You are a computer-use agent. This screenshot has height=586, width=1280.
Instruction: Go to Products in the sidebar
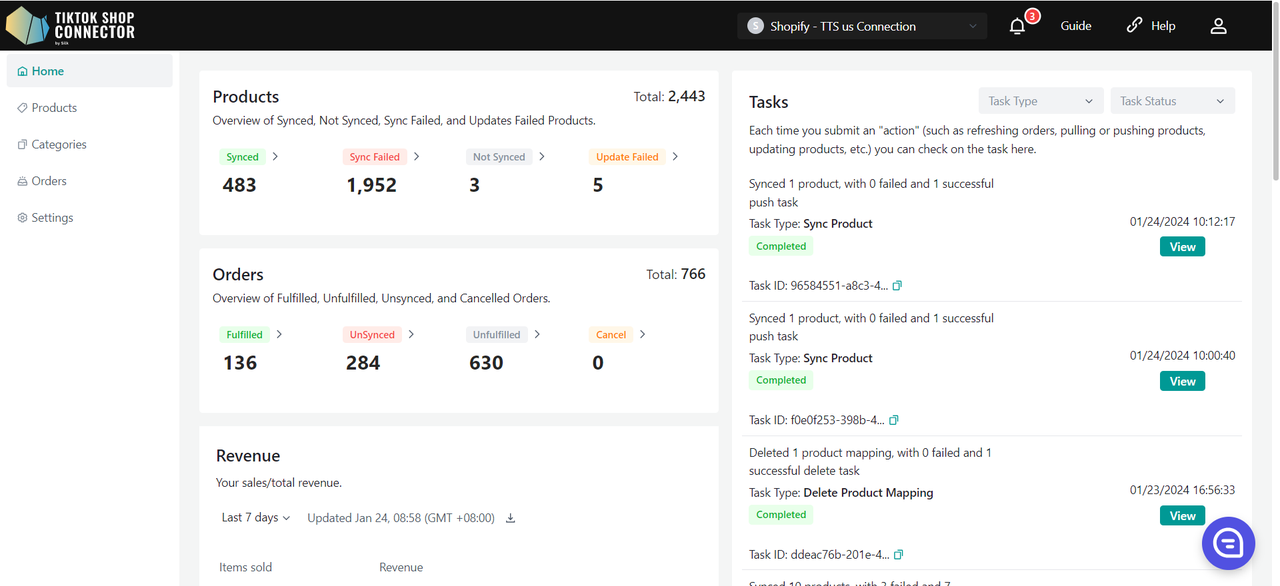click(54, 108)
